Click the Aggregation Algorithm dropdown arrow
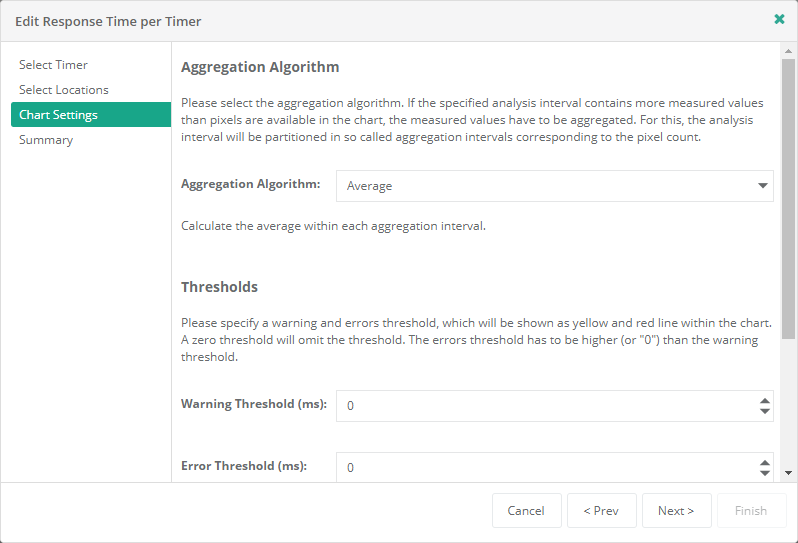Viewport: 798px width, 543px height. point(763,186)
